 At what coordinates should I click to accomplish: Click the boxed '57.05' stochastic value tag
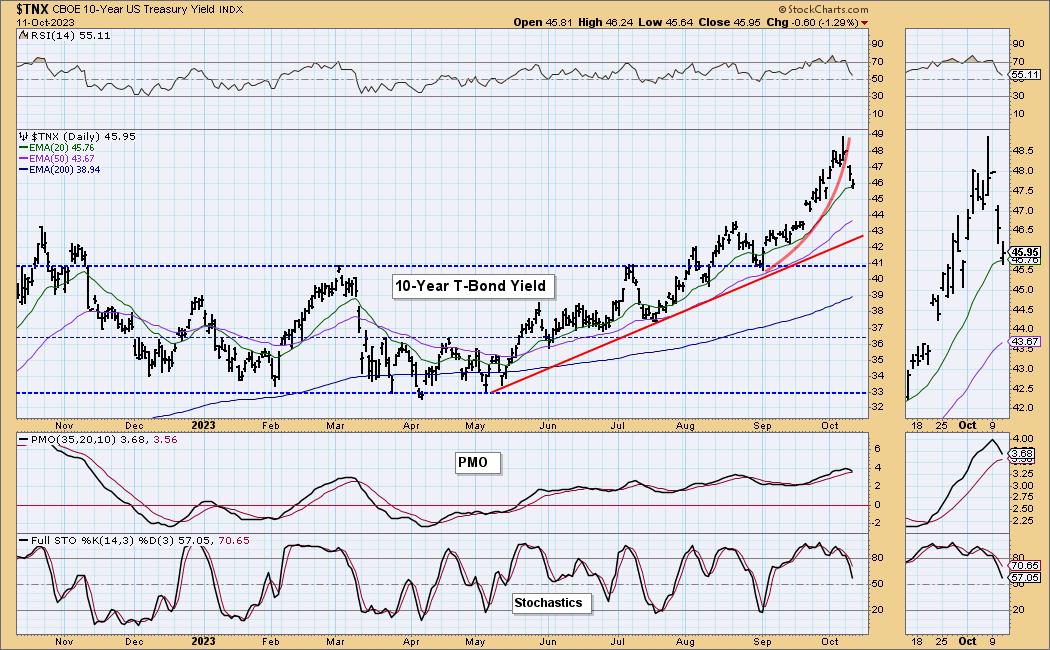pos(1026,577)
